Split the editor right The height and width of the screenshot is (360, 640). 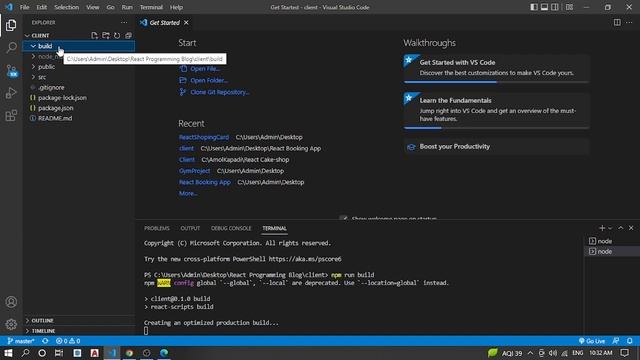(617, 22)
